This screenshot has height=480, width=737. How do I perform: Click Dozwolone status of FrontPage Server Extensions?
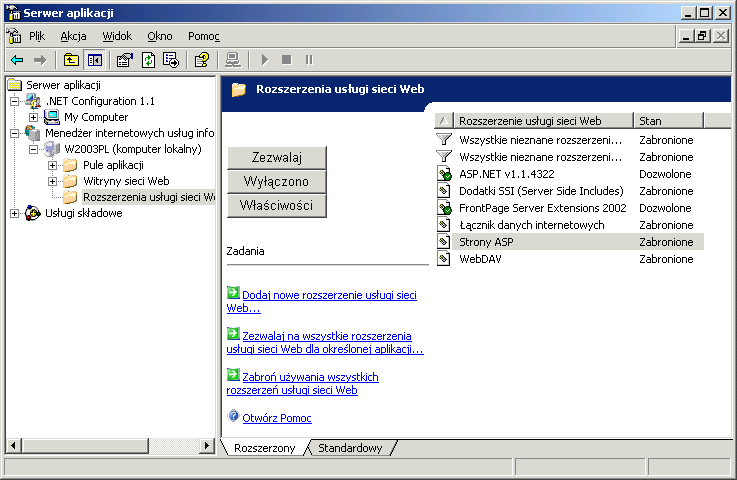[x=665, y=208]
